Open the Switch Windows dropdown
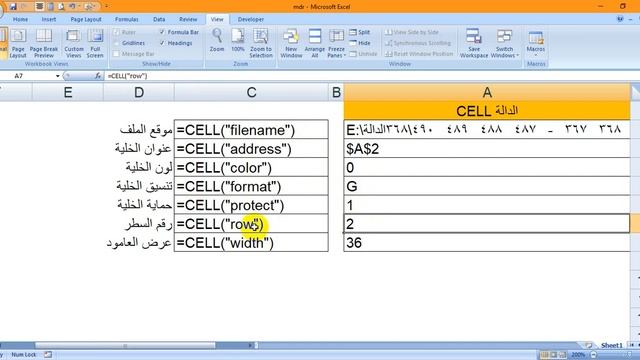Screen dimensions: 640x360 click(x=504, y=43)
